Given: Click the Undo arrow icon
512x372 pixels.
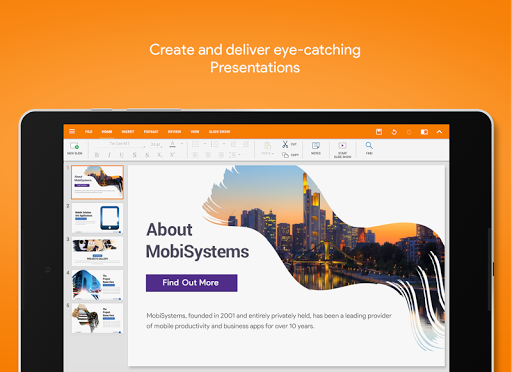Looking at the screenshot, I should click(x=394, y=132).
